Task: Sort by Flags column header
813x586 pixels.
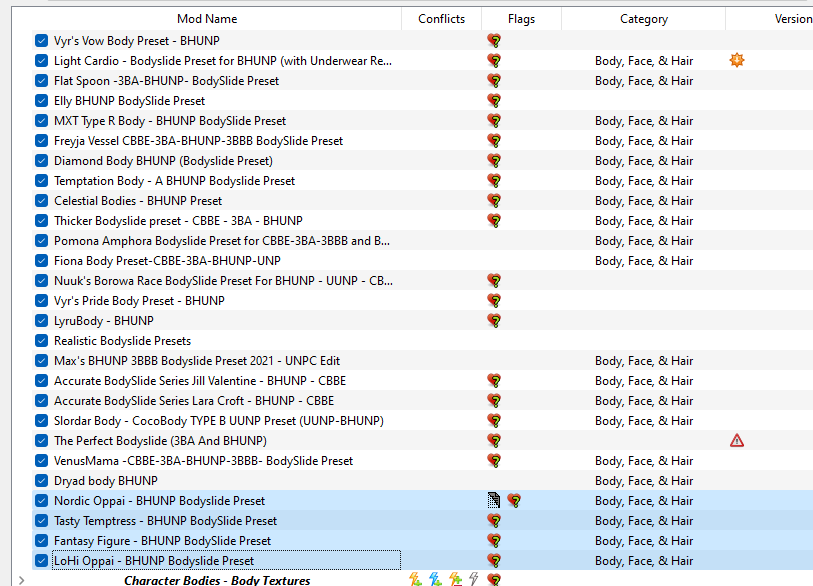Action: 521,19
